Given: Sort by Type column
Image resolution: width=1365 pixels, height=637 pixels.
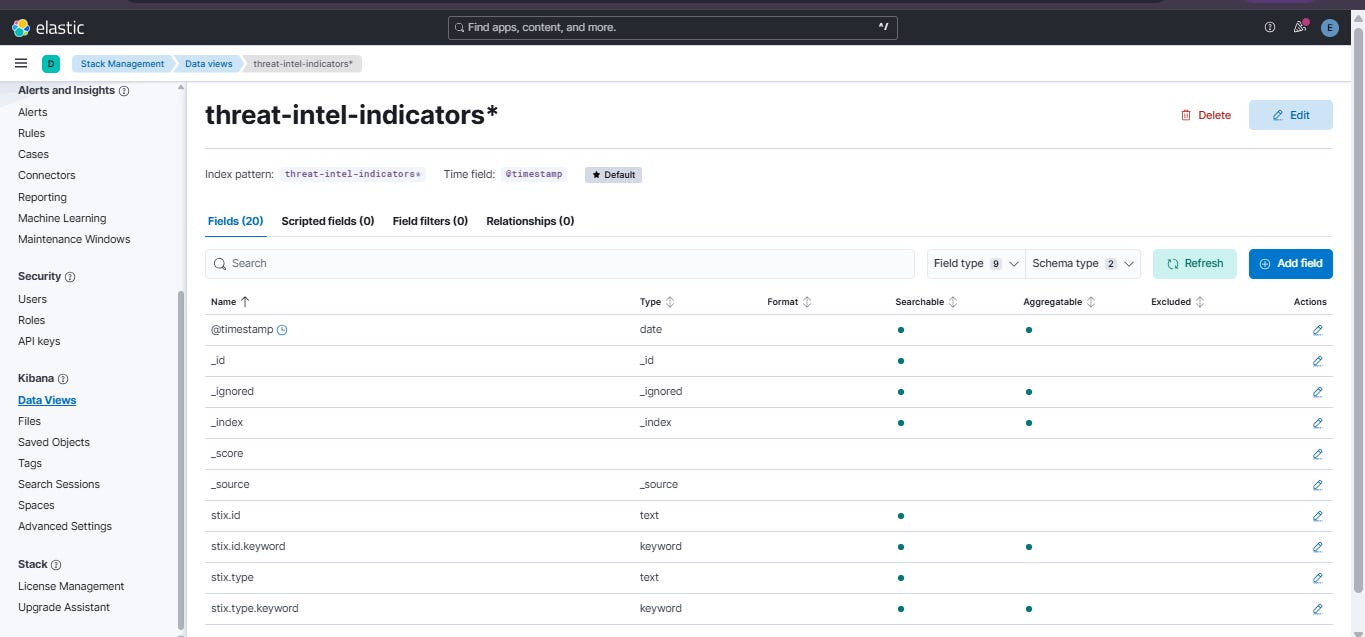Looking at the screenshot, I should point(657,302).
